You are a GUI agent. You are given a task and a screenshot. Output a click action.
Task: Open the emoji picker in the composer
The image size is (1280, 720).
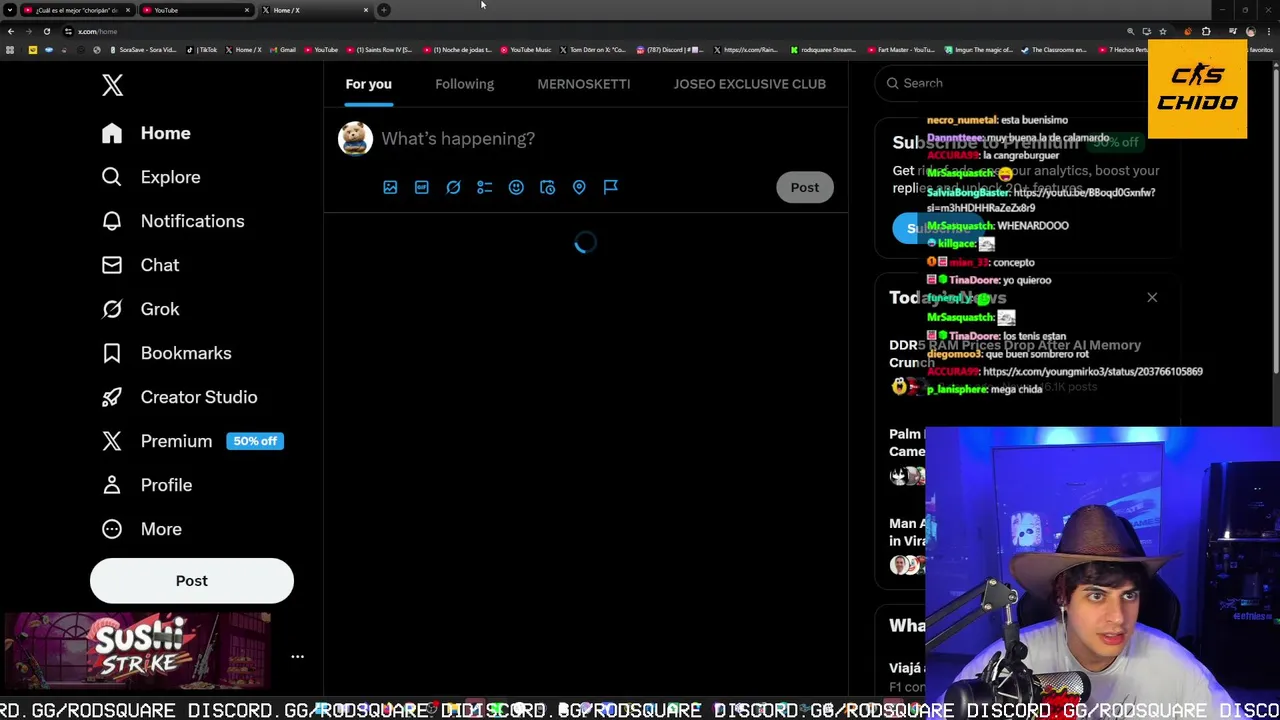click(516, 187)
